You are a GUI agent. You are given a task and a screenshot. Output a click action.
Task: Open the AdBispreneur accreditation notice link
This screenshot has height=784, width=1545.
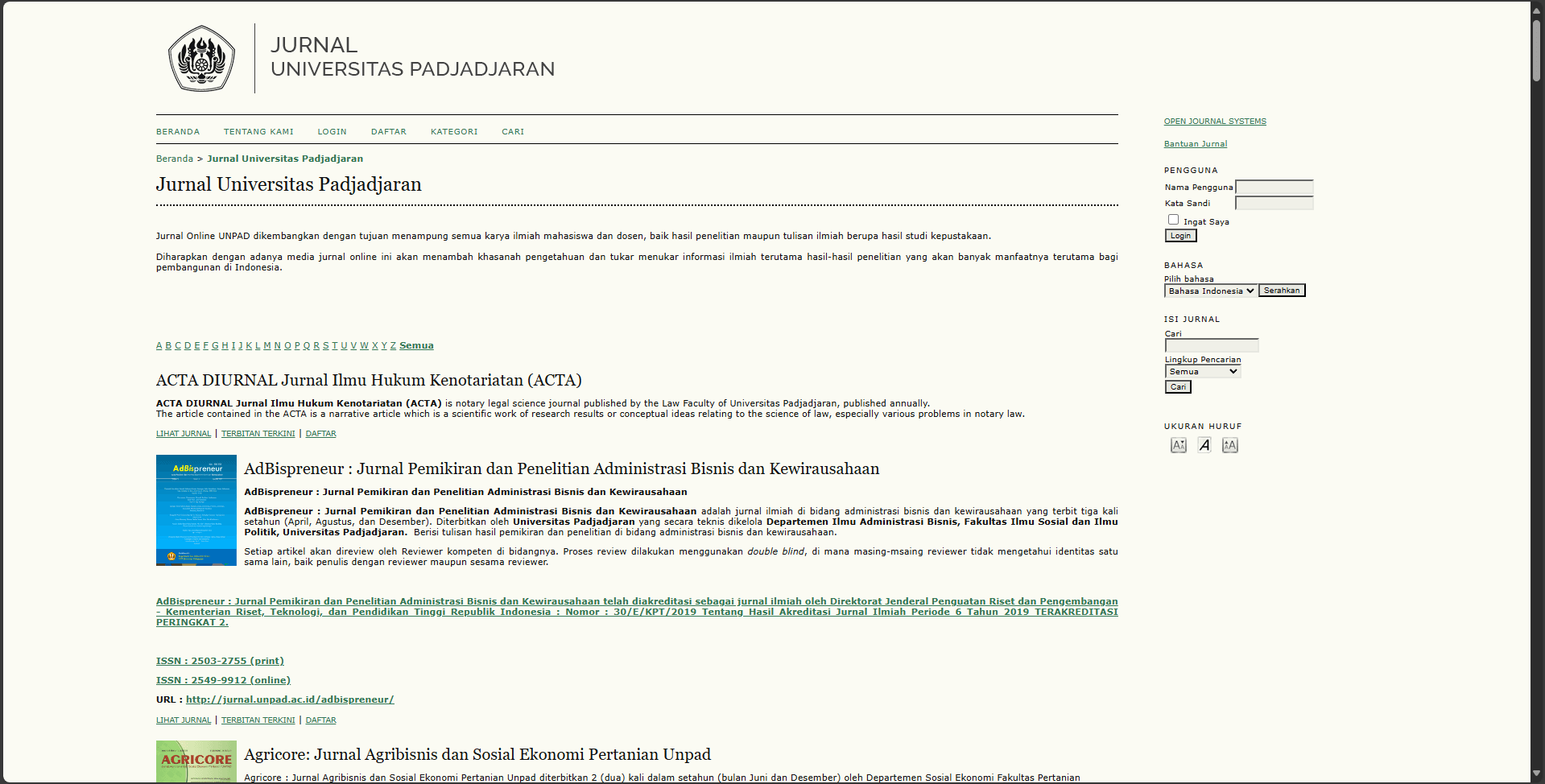(x=637, y=612)
